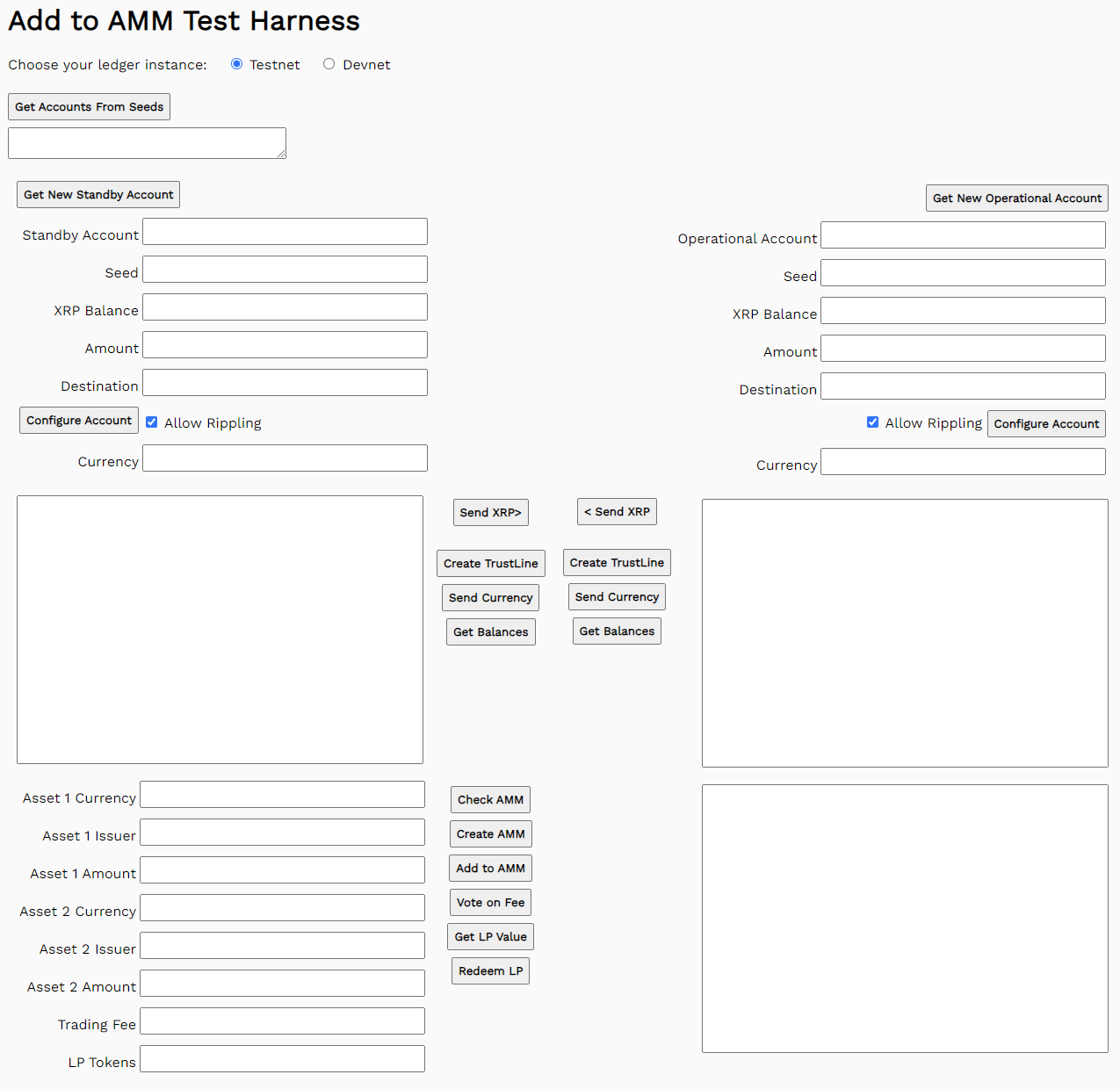Screen dimensions: 1120x1089
Task: Click Add to AMM
Action: tap(490, 868)
